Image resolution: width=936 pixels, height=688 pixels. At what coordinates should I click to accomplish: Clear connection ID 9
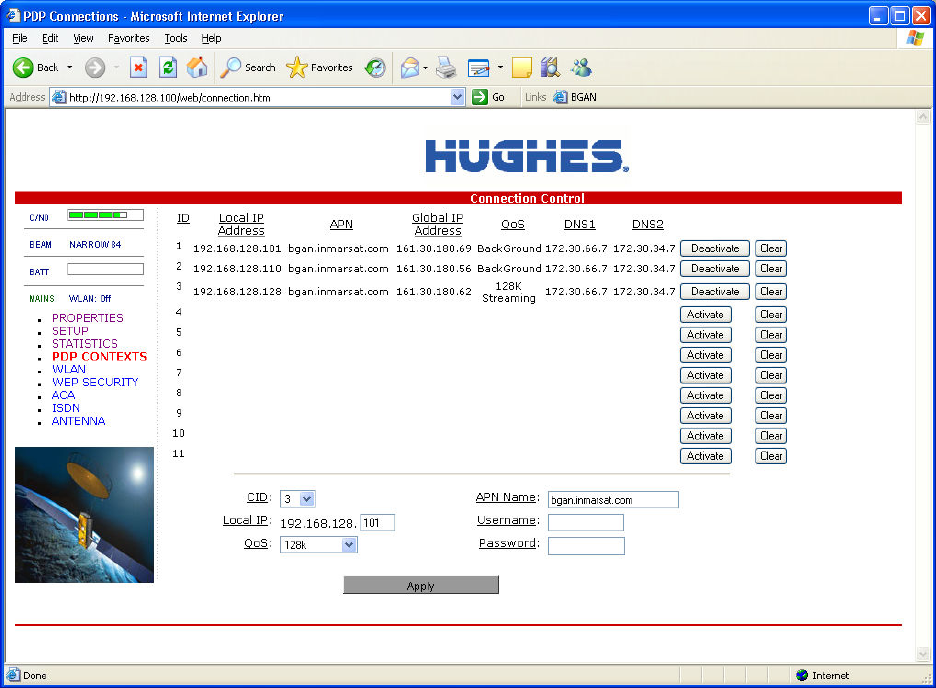coord(771,415)
